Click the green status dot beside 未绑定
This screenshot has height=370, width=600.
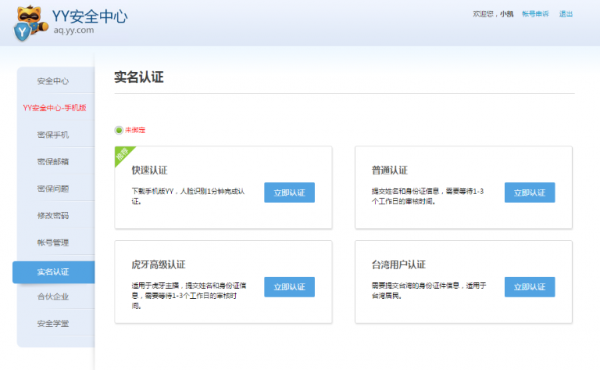click(119, 130)
